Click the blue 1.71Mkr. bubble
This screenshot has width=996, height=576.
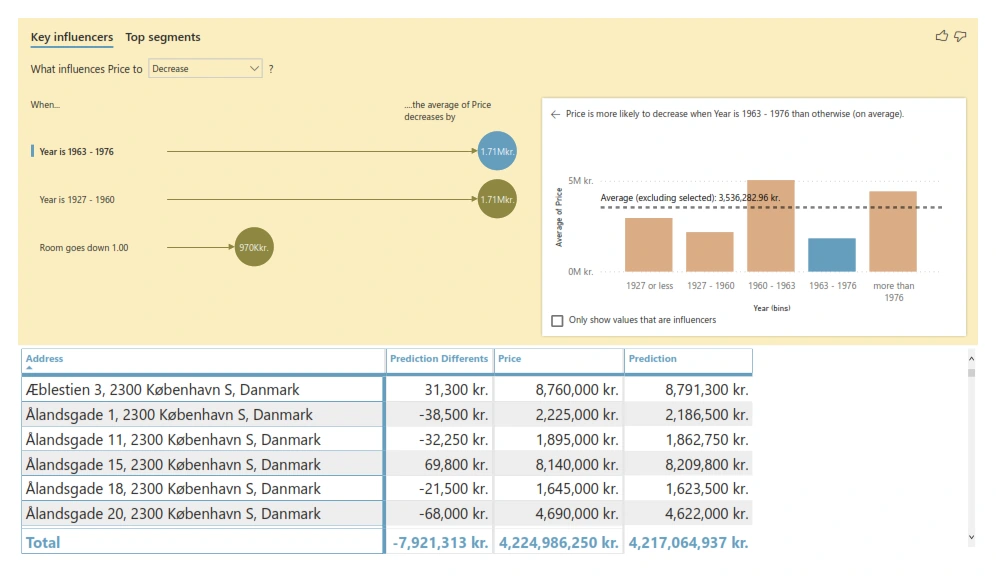pyautogui.click(x=497, y=151)
